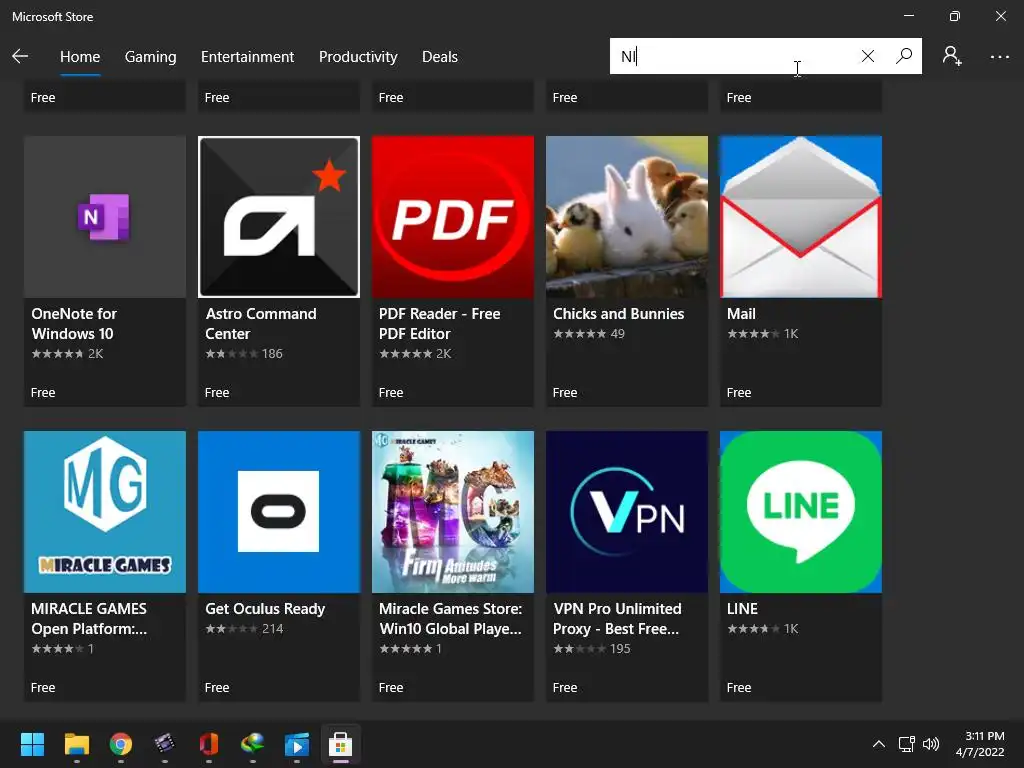The image size is (1024, 768).
Task: Click 'Get Oculus Ready' title text
Action: (265, 609)
